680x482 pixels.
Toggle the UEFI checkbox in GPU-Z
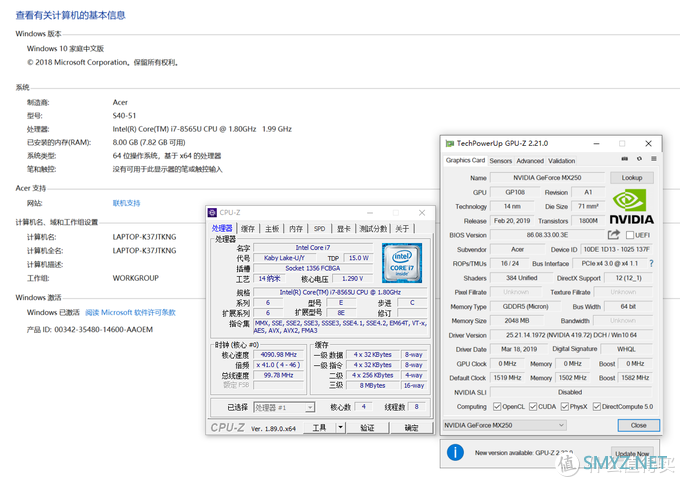pos(630,235)
